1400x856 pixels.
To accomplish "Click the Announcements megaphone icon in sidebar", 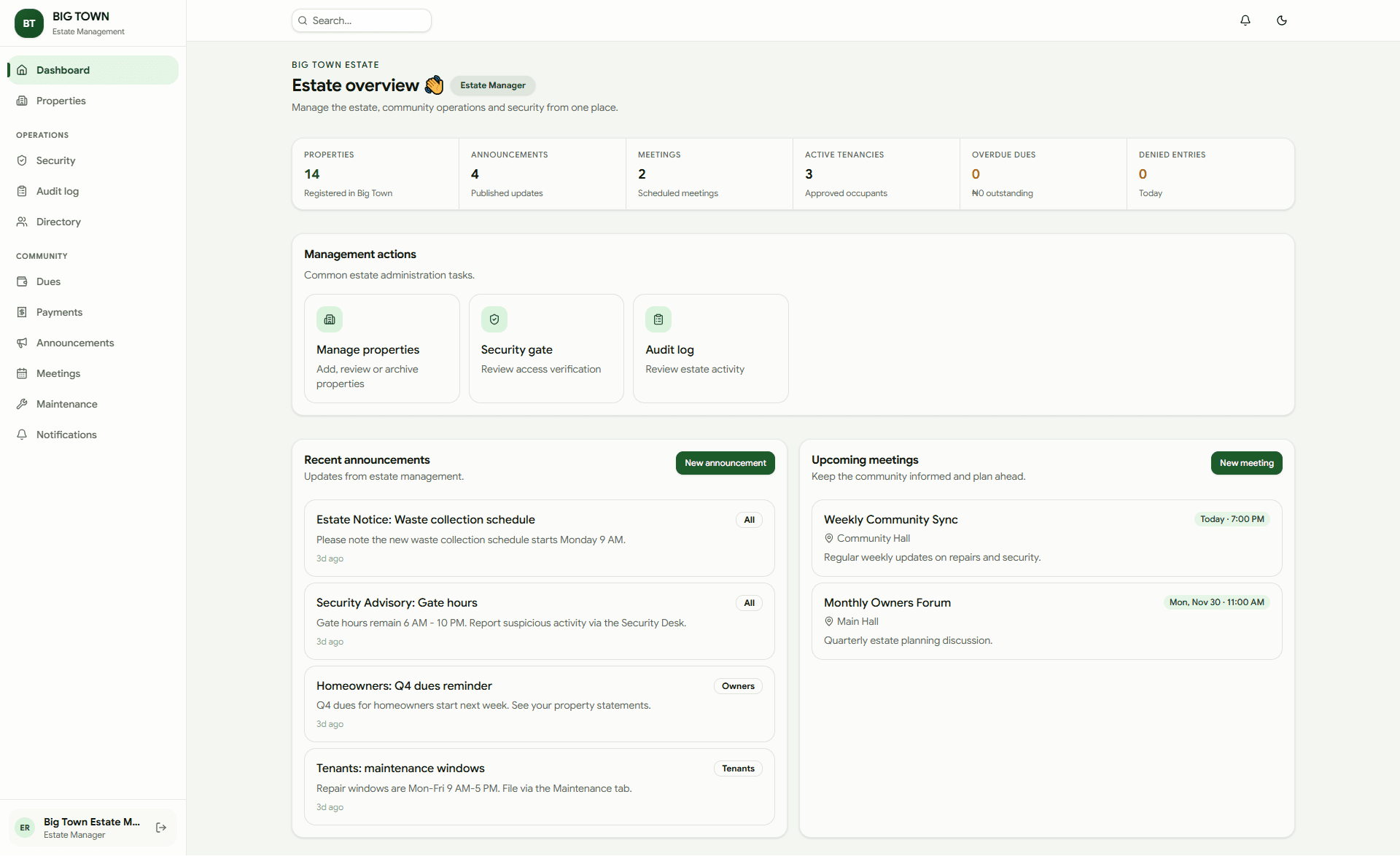I will pos(22,343).
